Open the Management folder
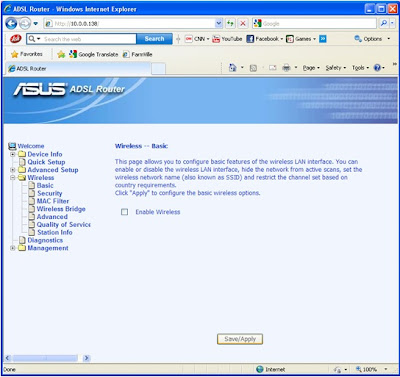 pos(48,248)
